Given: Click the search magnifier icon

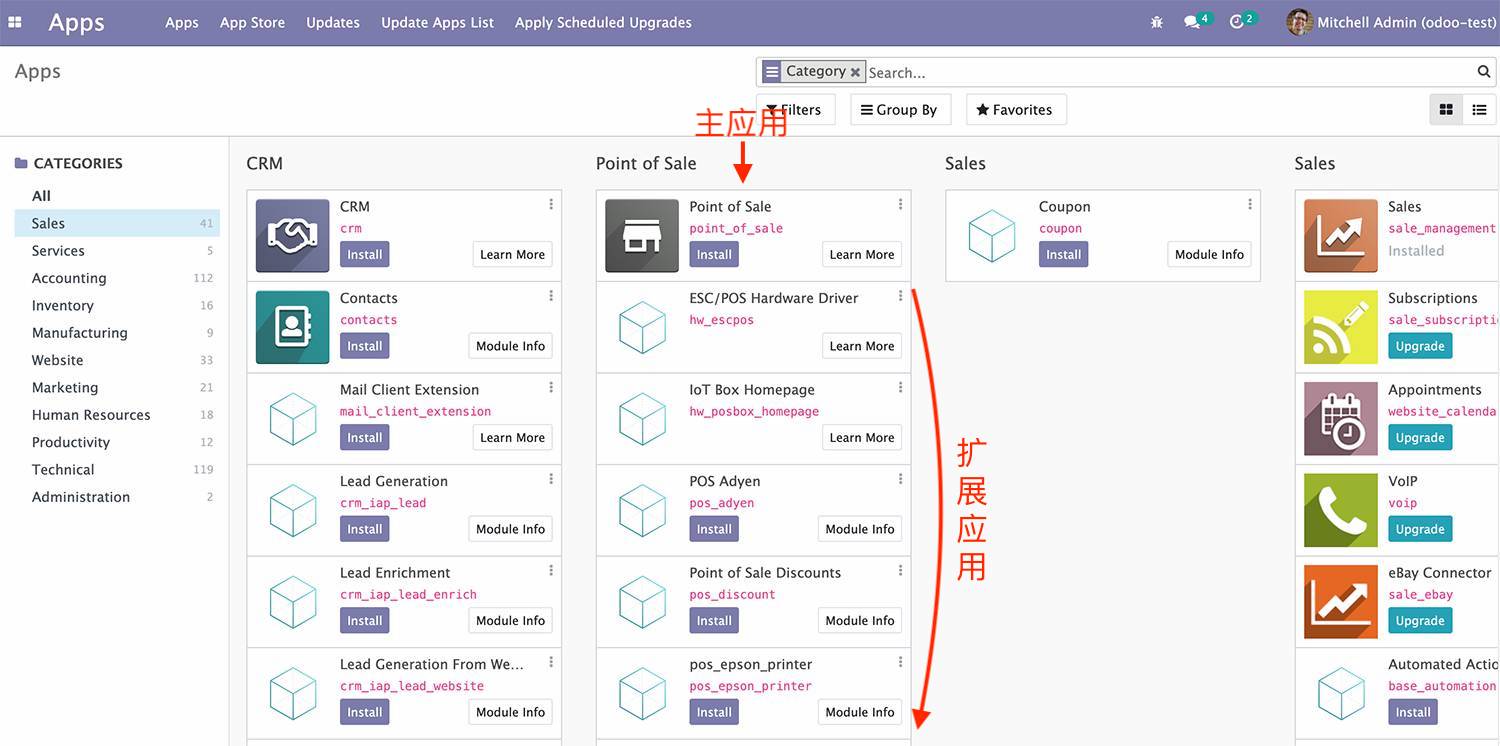Looking at the screenshot, I should (x=1484, y=71).
